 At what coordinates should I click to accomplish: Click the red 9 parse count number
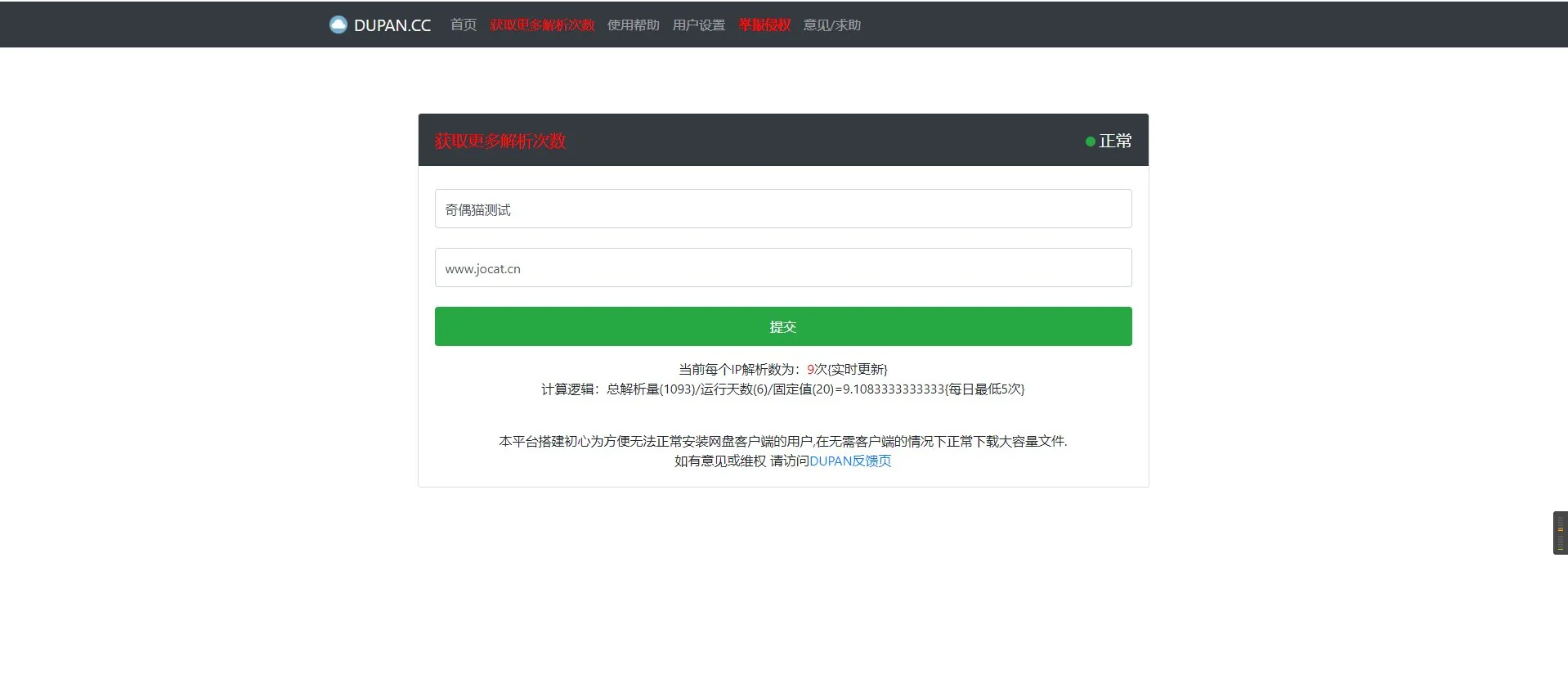point(810,370)
